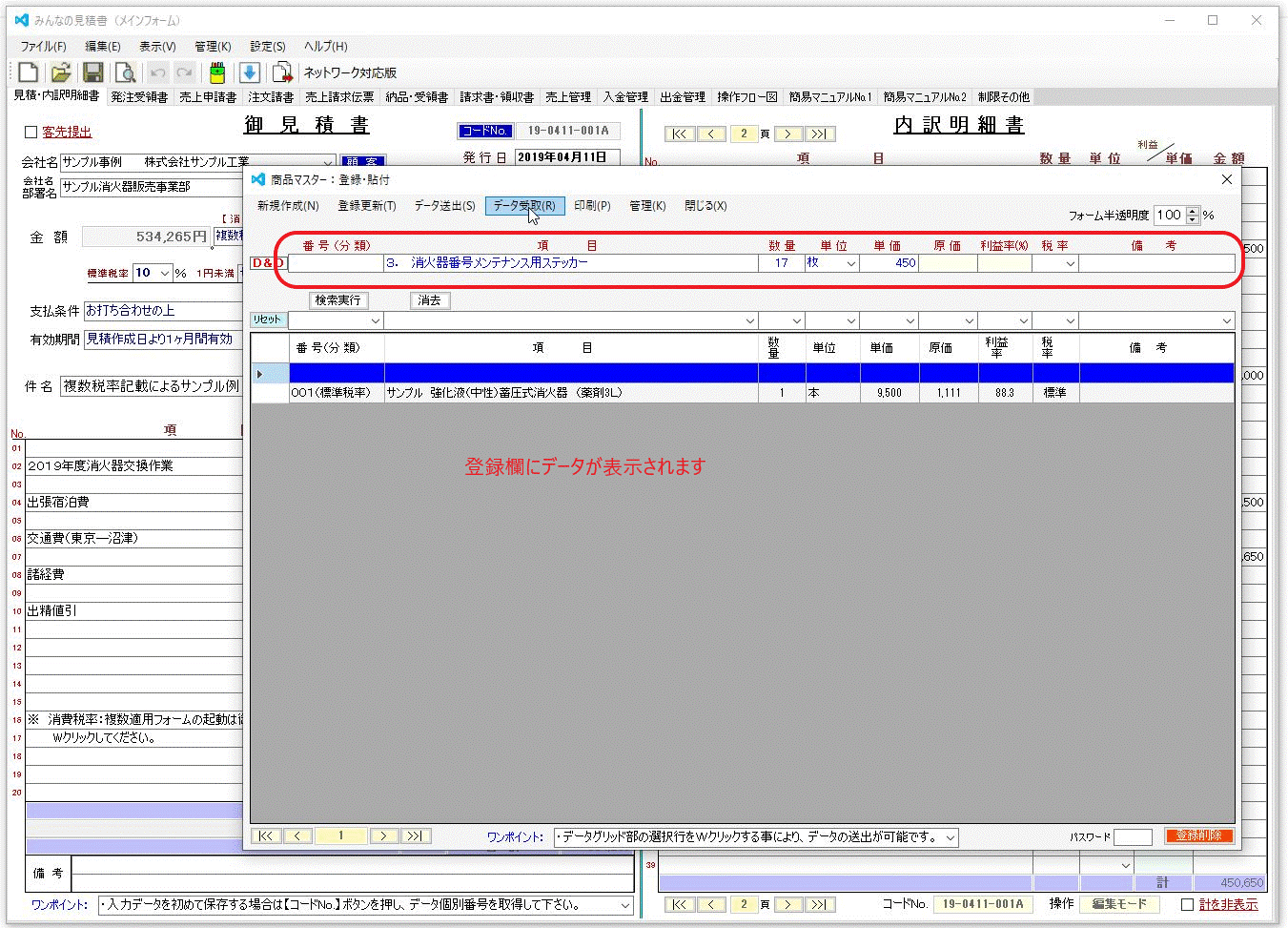Click the Undo arrow toolbar icon
Screen dimensions: 1288x928
[x=158, y=72]
